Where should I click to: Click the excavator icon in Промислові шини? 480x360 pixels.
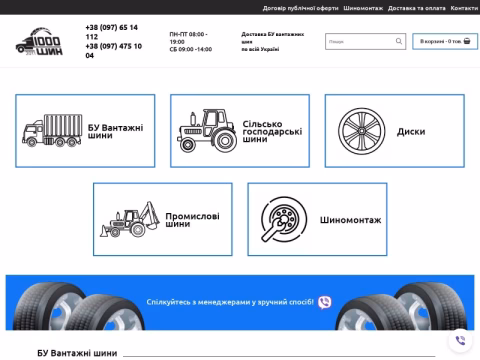click(130, 219)
